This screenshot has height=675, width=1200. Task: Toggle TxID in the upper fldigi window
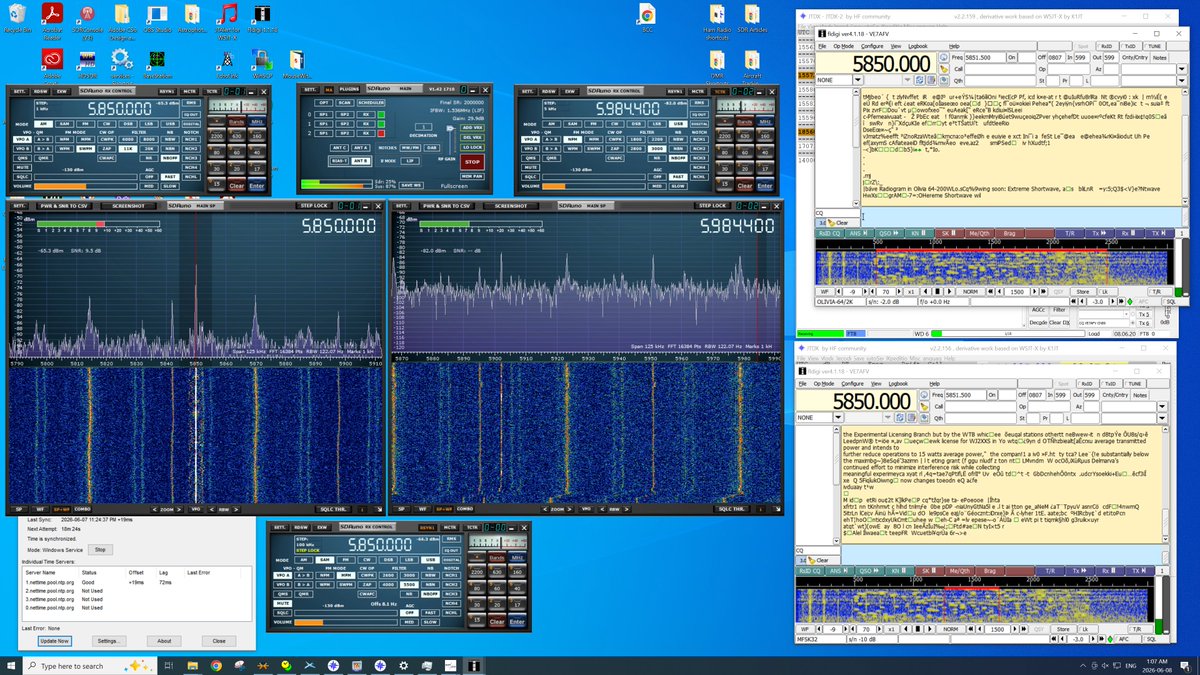coord(1130,46)
